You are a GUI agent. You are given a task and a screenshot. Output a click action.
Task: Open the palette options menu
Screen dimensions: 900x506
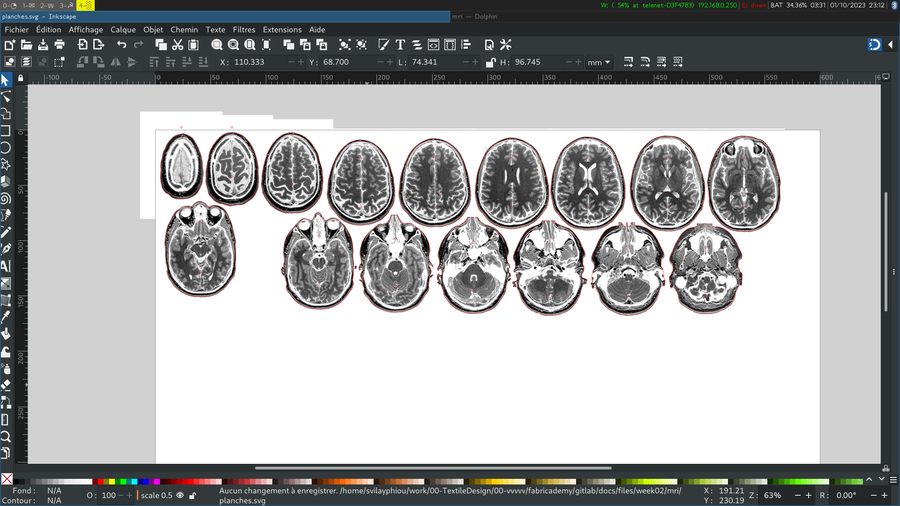pos(893,480)
